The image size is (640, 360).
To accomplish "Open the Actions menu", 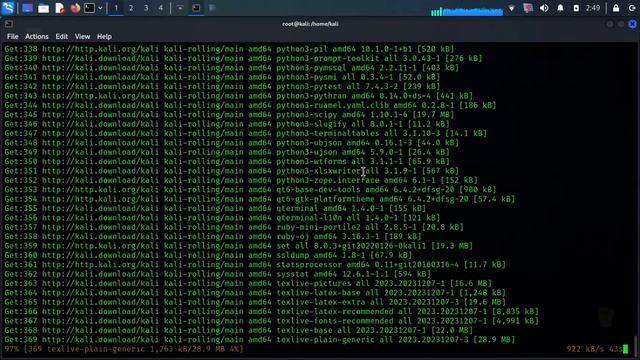I will (37, 37).
